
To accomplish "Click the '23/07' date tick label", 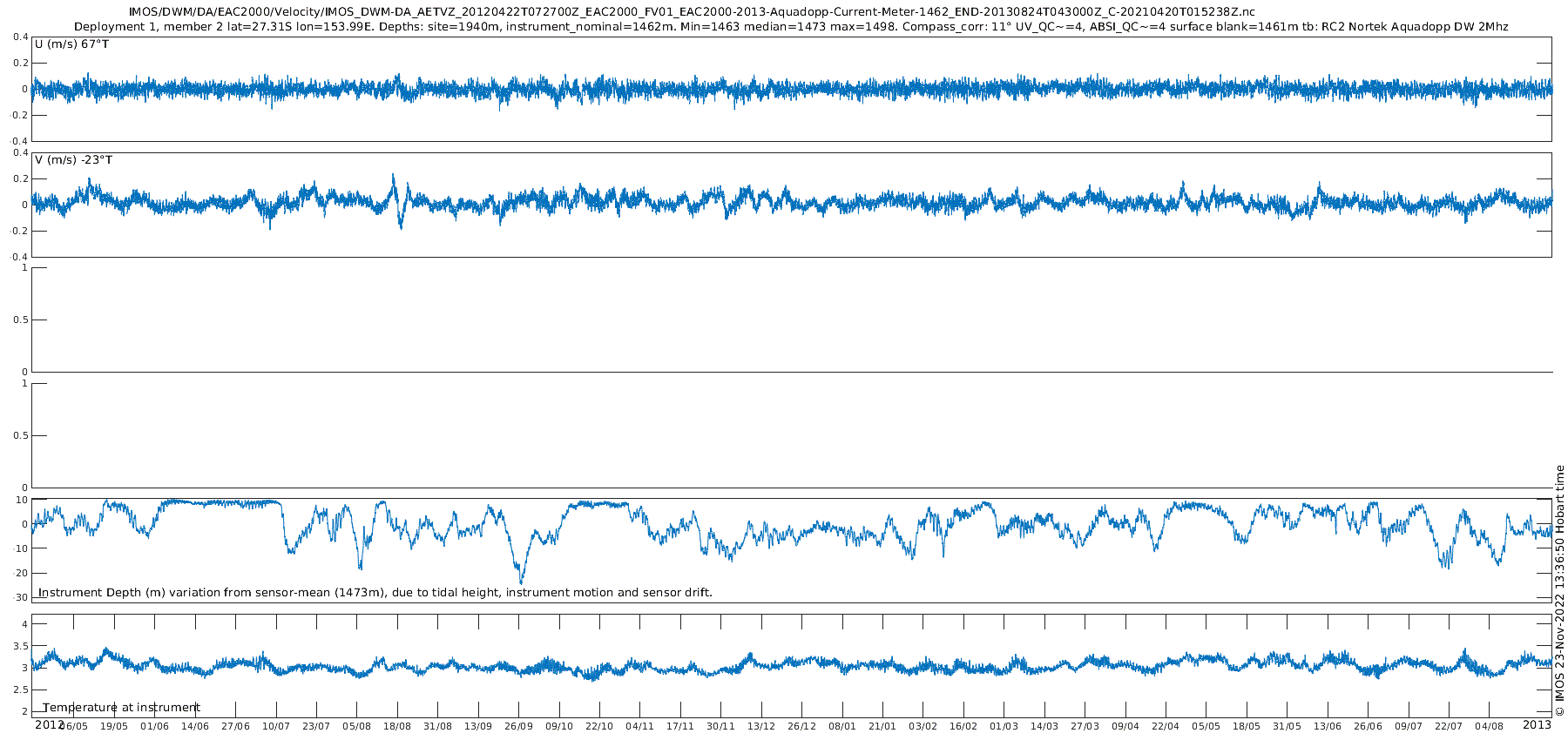I will [x=316, y=726].
